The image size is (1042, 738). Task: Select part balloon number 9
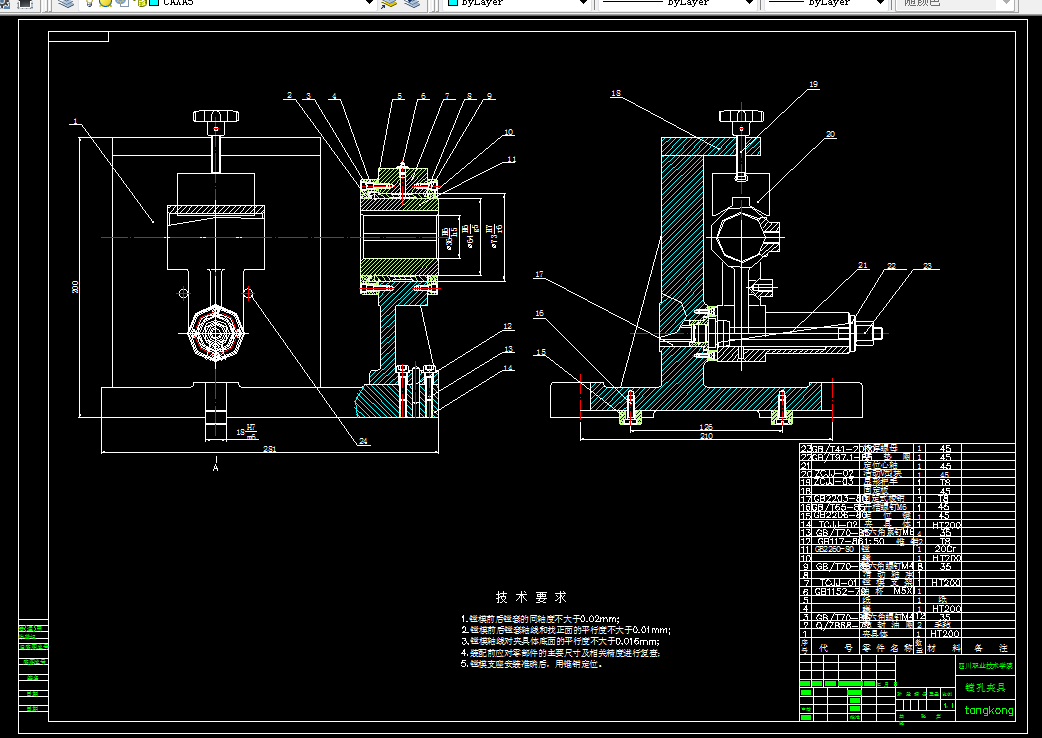point(490,96)
